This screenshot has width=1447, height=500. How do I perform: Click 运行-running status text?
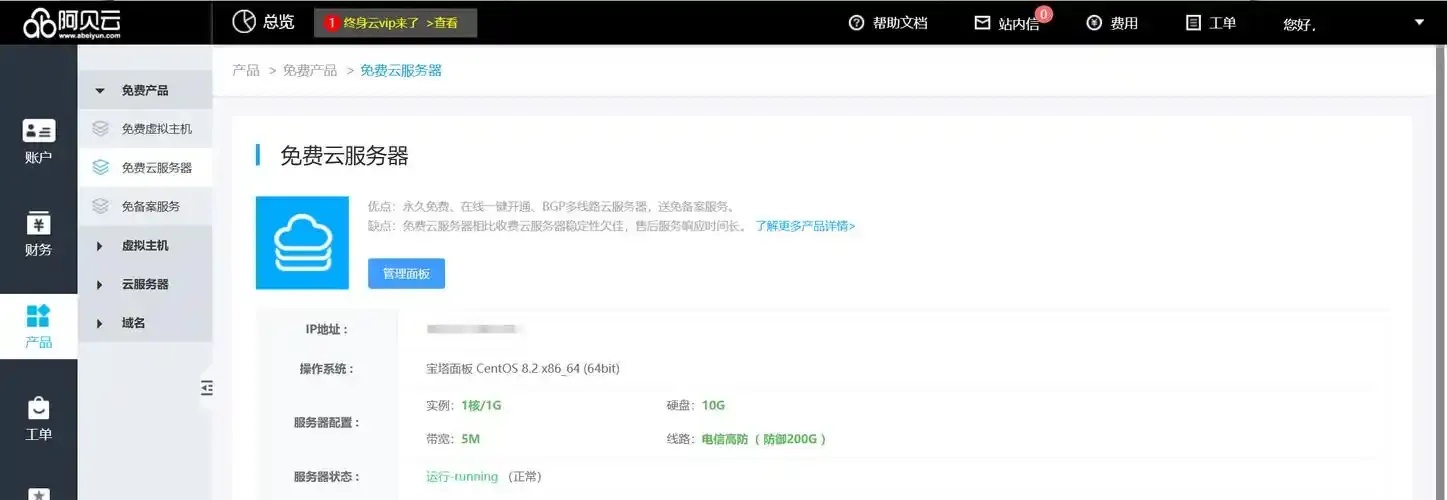tap(462, 477)
